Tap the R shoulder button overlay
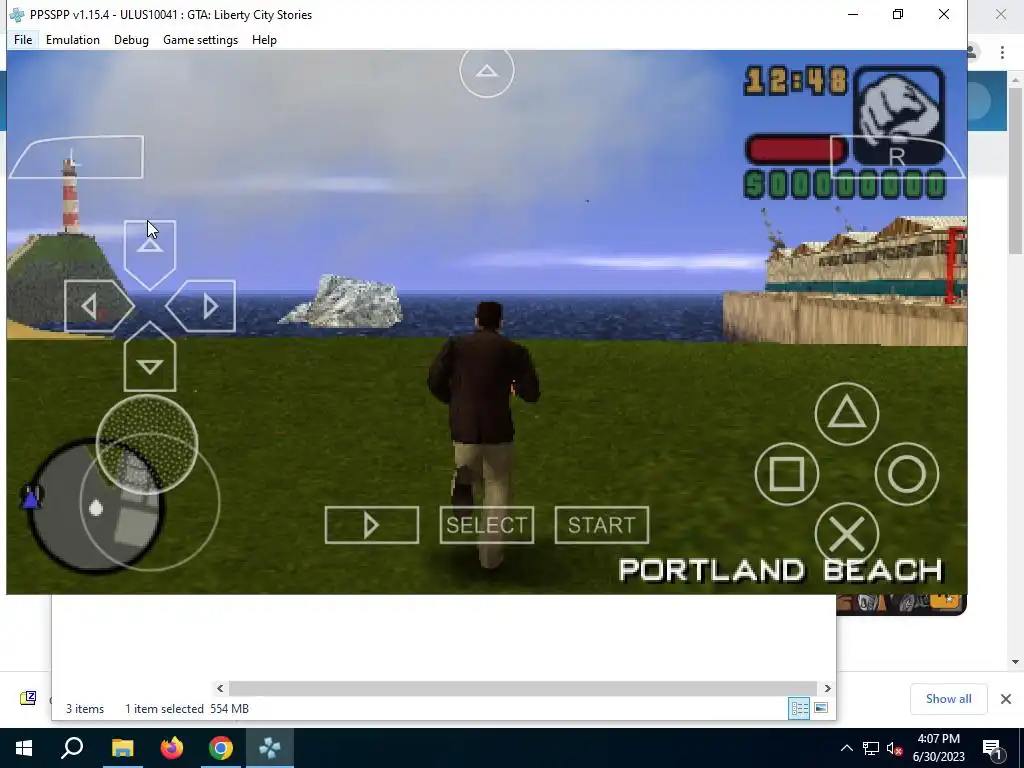Image resolution: width=1024 pixels, height=768 pixels. pyautogui.click(x=897, y=157)
